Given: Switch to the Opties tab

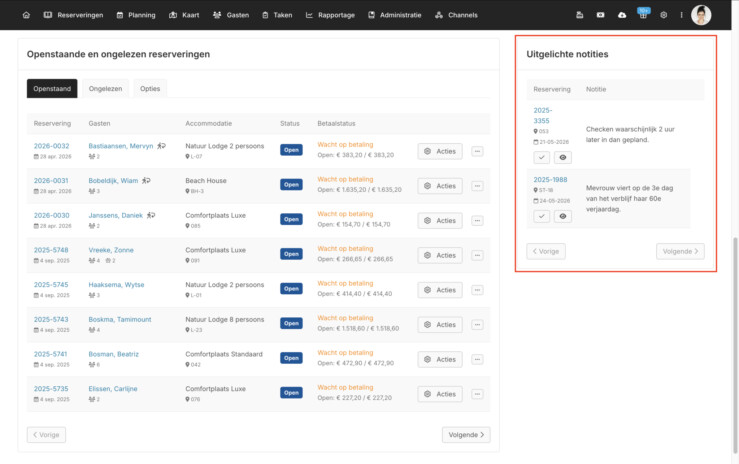Looking at the screenshot, I should tap(150, 89).
